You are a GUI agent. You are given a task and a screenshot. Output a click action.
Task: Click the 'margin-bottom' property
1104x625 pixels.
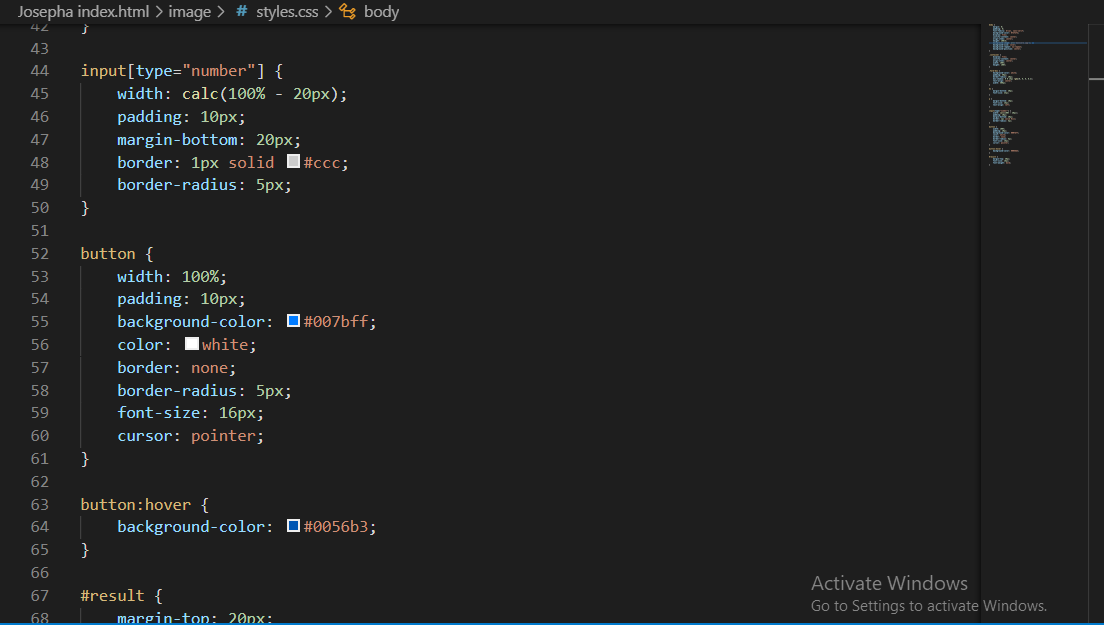pyautogui.click(x=177, y=139)
